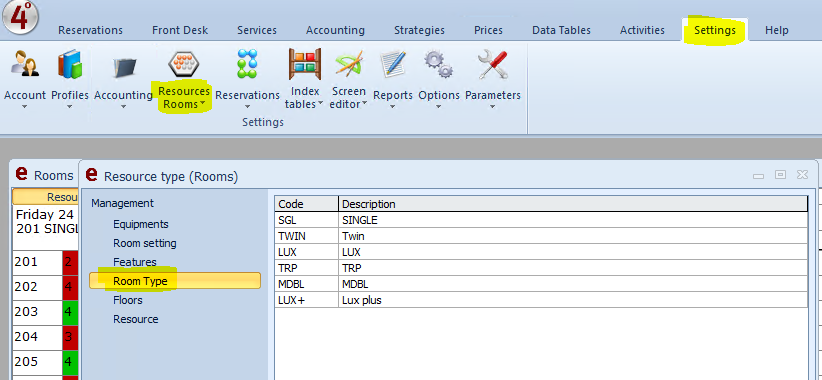The height and width of the screenshot is (380, 822).
Task: Open the Reservations settings grid icon
Action: [247, 64]
